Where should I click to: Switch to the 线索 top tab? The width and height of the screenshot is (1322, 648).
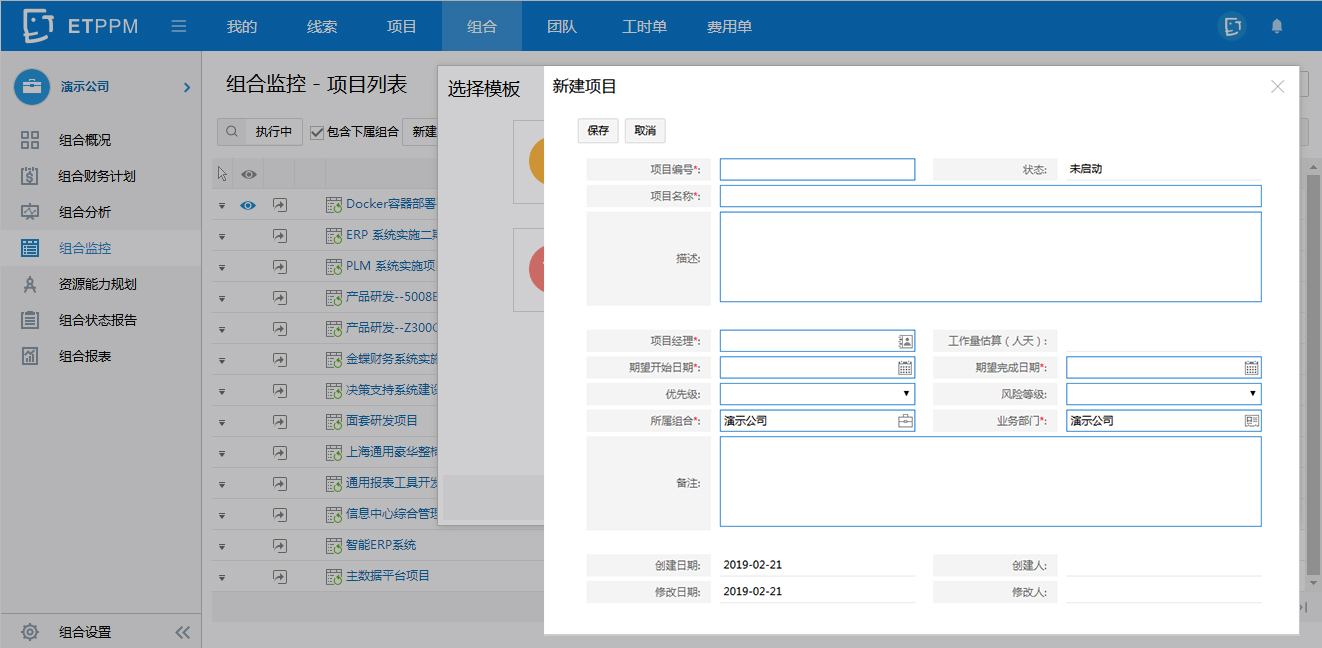coord(322,26)
